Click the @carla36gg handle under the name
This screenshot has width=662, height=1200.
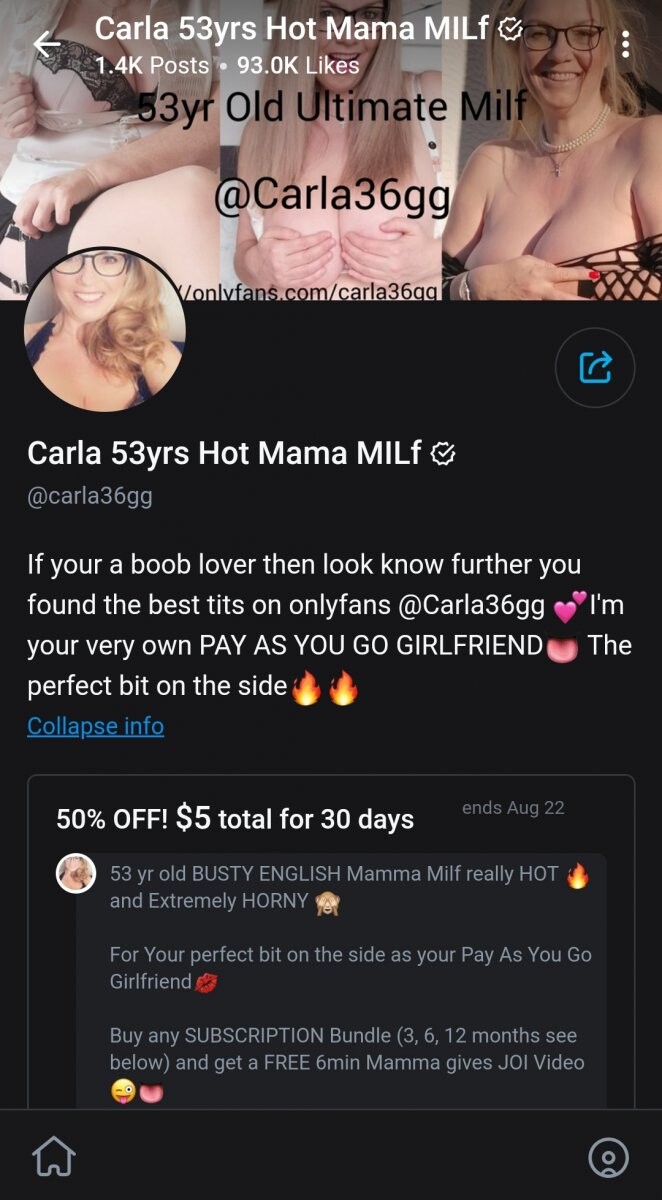coord(89,496)
